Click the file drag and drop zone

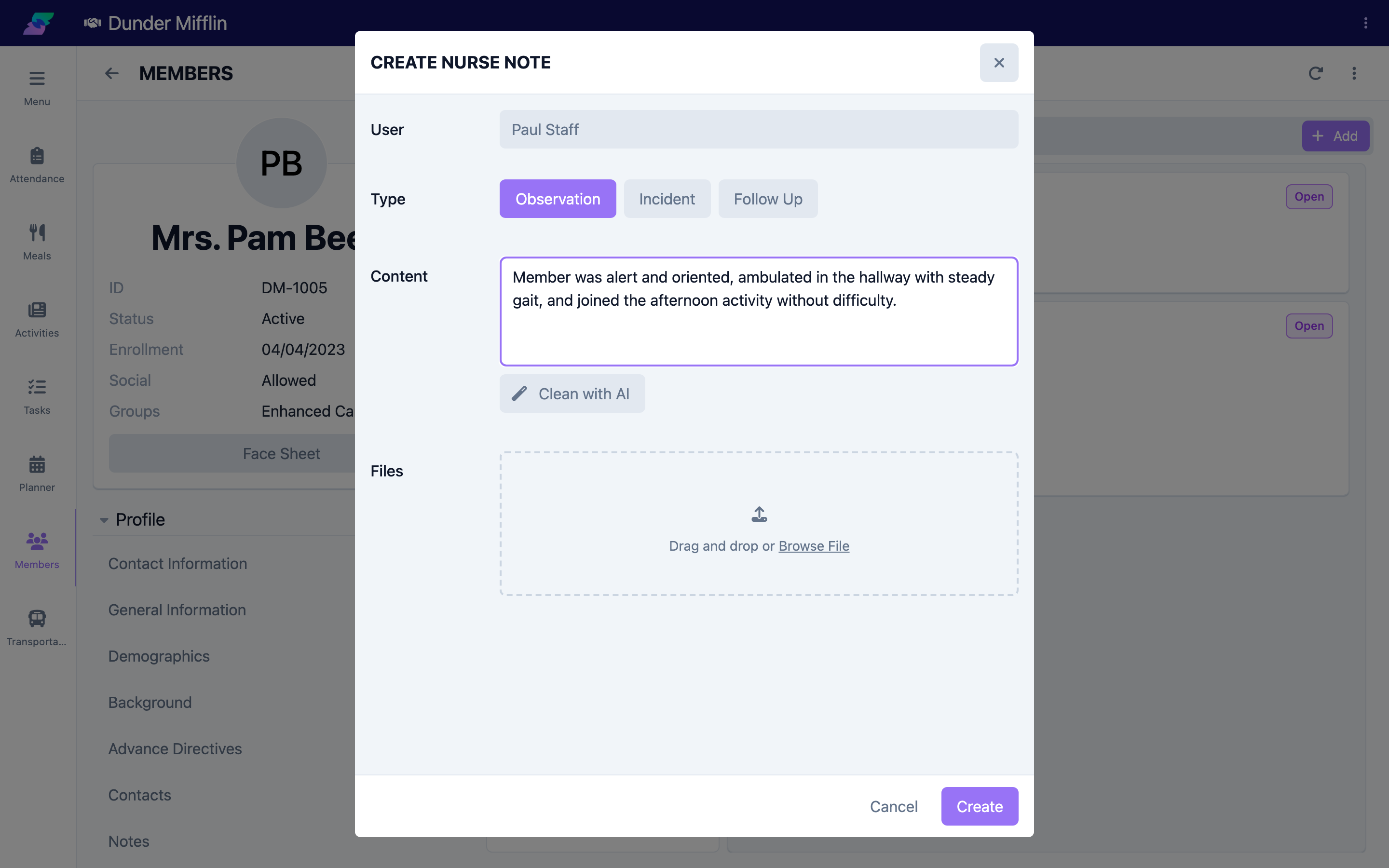click(759, 524)
